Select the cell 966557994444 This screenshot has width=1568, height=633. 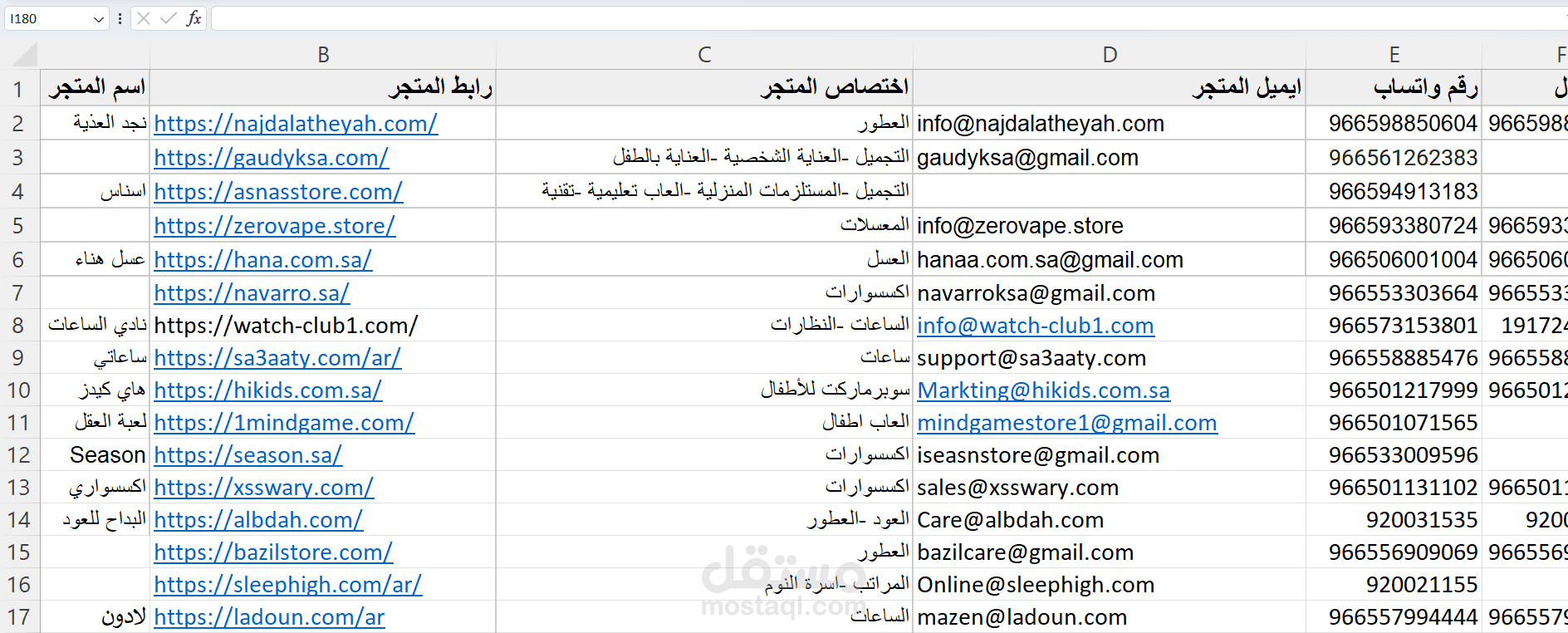1394,617
